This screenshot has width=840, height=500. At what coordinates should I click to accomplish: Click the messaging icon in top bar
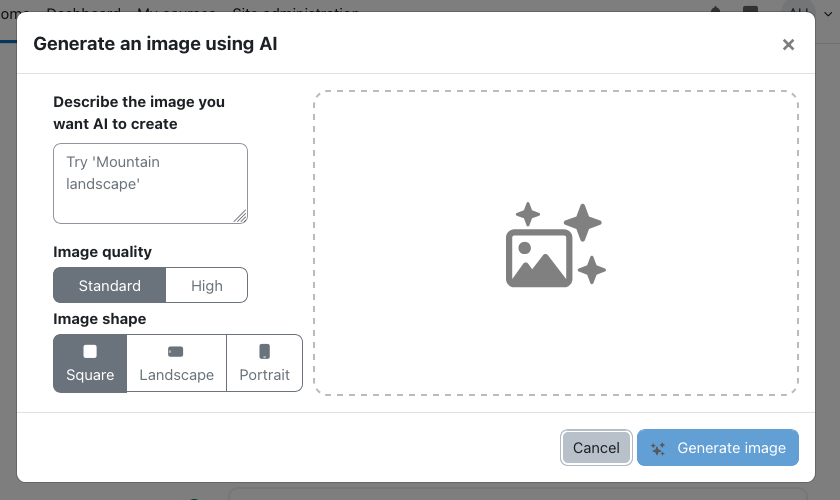[751, 9]
